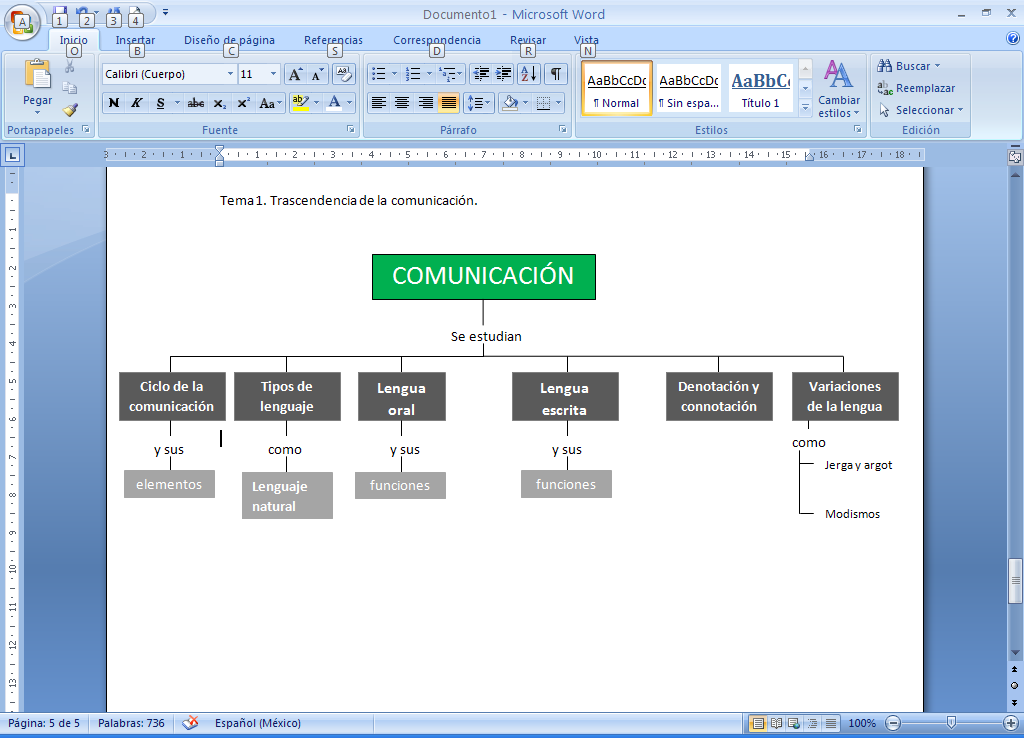The height and width of the screenshot is (738, 1024).
Task: Open the Fuente dialog launcher
Action: pyautogui.click(x=351, y=130)
